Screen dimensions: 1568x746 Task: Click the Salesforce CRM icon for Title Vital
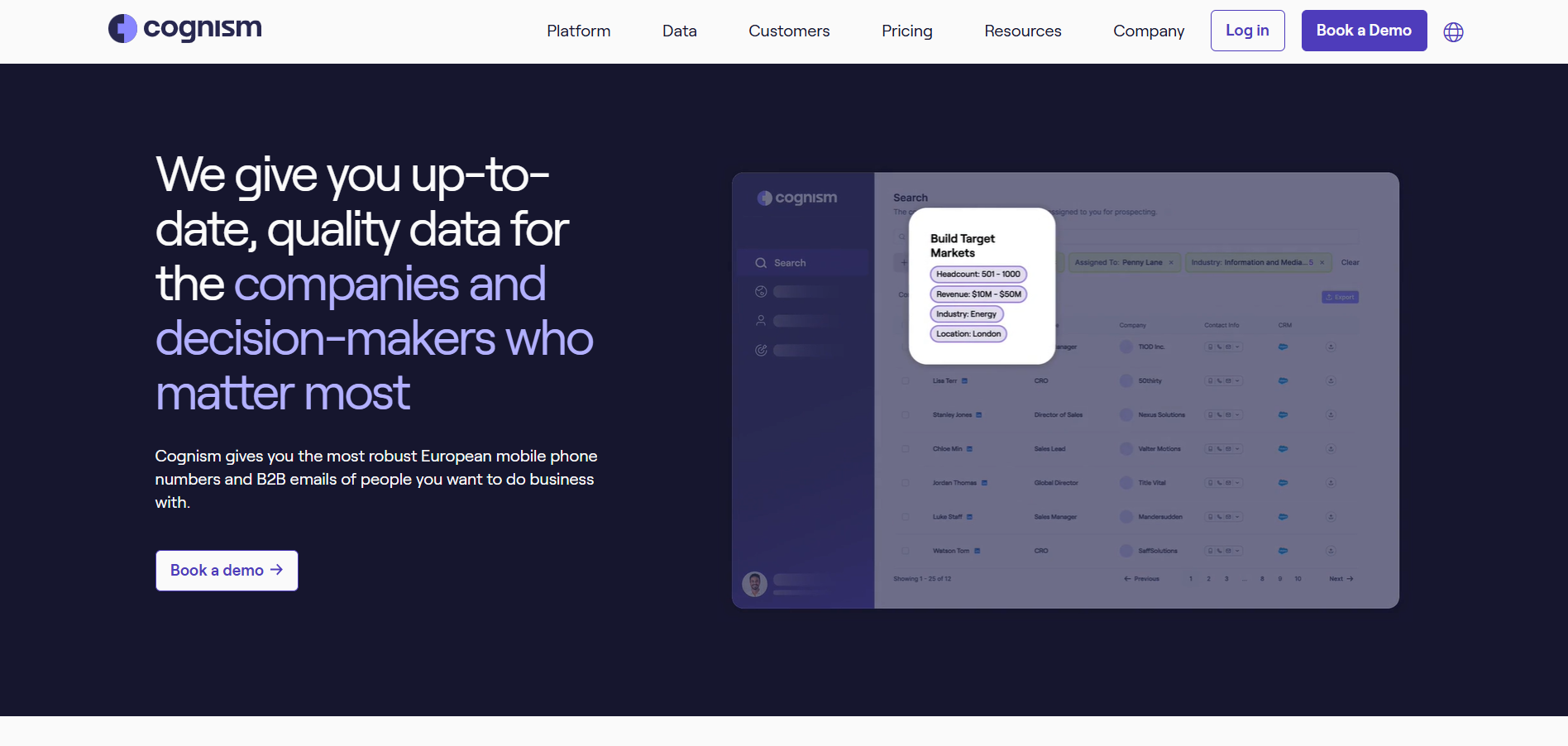click(x=1283, y=483)
